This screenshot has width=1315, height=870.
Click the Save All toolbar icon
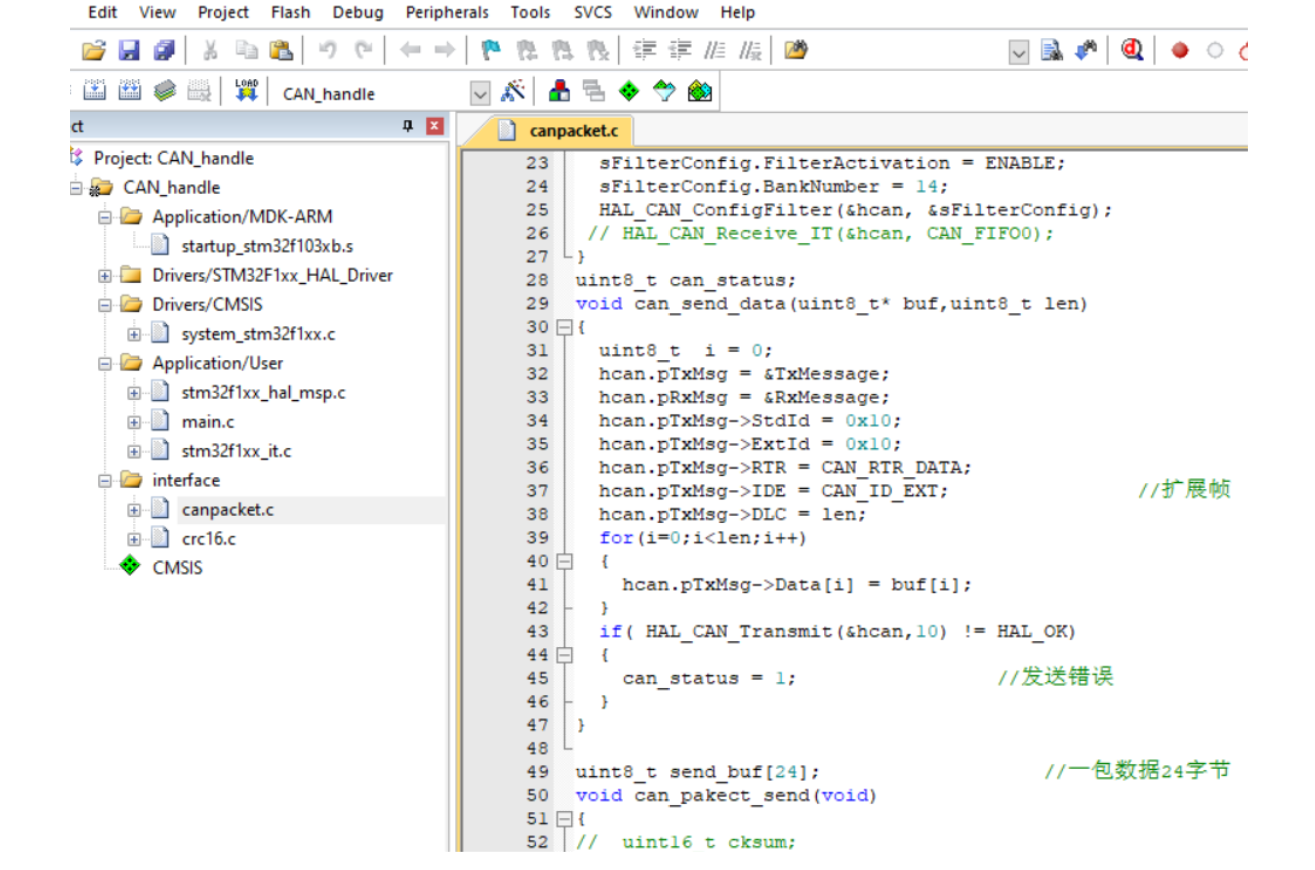point(165,50)
